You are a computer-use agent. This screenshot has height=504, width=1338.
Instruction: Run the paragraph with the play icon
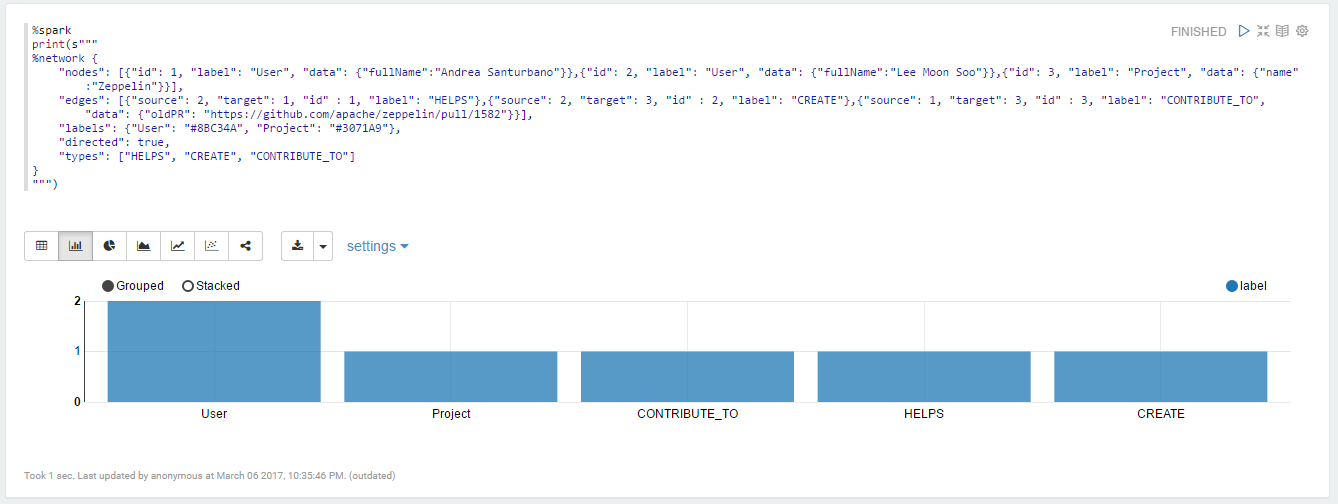(x=1244, y=31)
